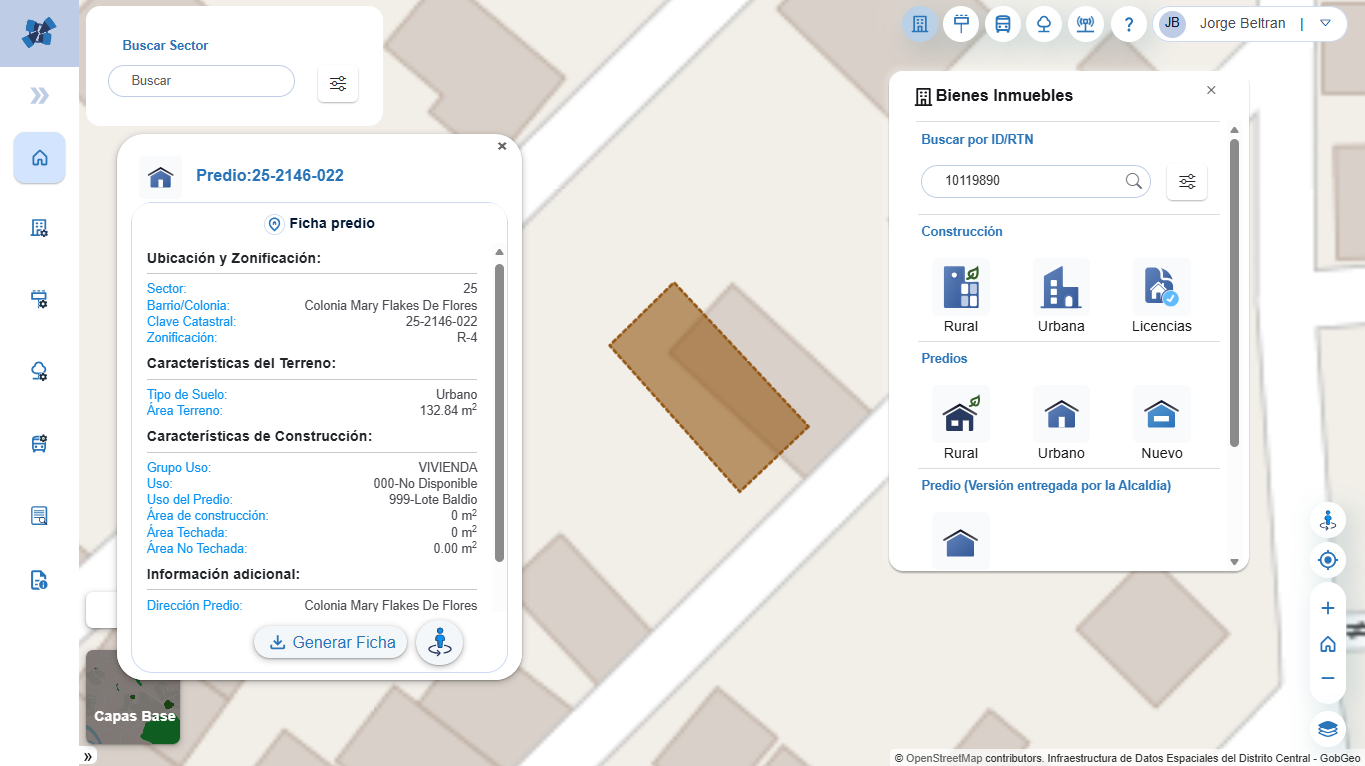Click the antenna tower icon in top toolbar
The width and height of the screenshot is (1365, 766).
click(x=1085, y=24)
